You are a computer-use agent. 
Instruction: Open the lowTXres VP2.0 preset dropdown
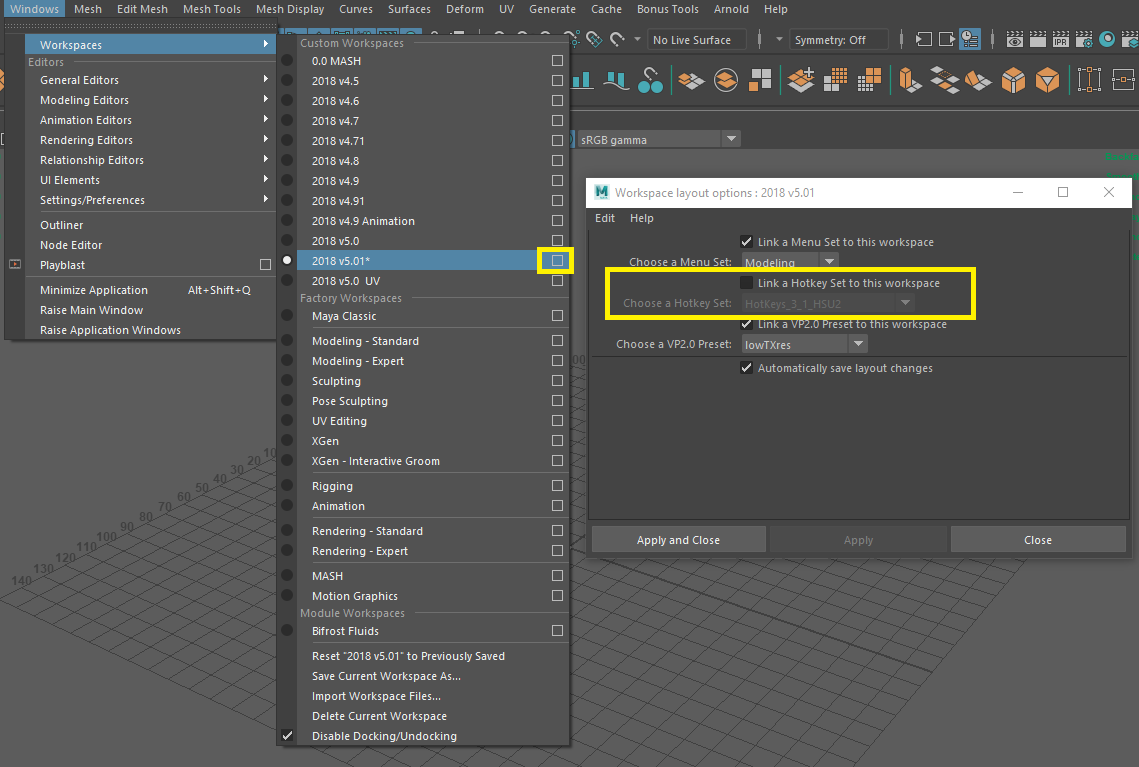point(858,343)
